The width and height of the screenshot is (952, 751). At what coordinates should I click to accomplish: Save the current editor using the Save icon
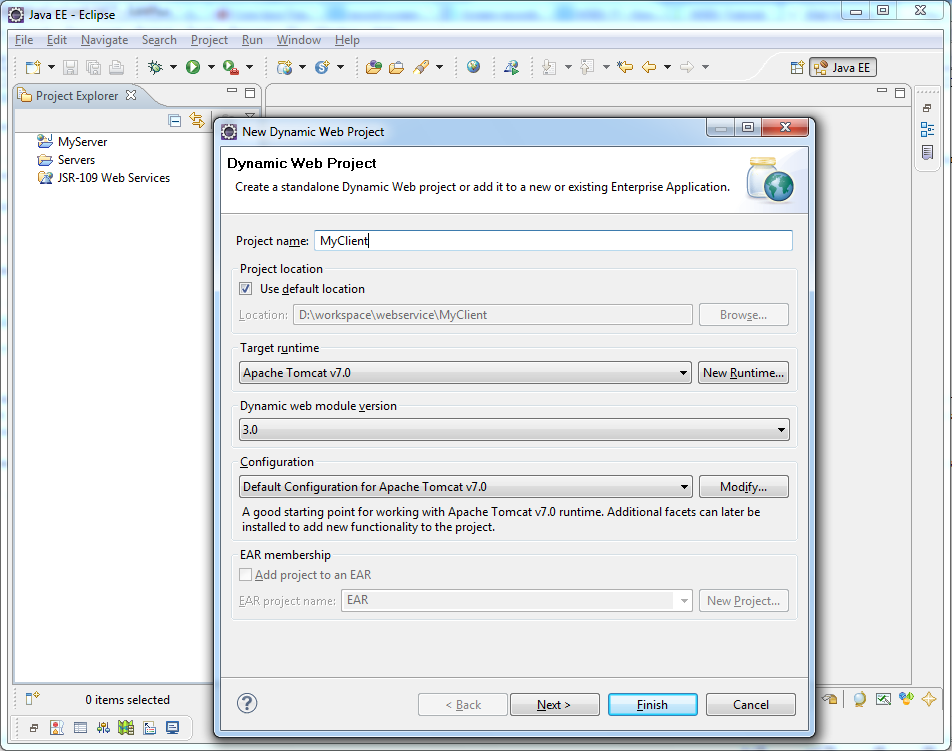tap(69, 66)
